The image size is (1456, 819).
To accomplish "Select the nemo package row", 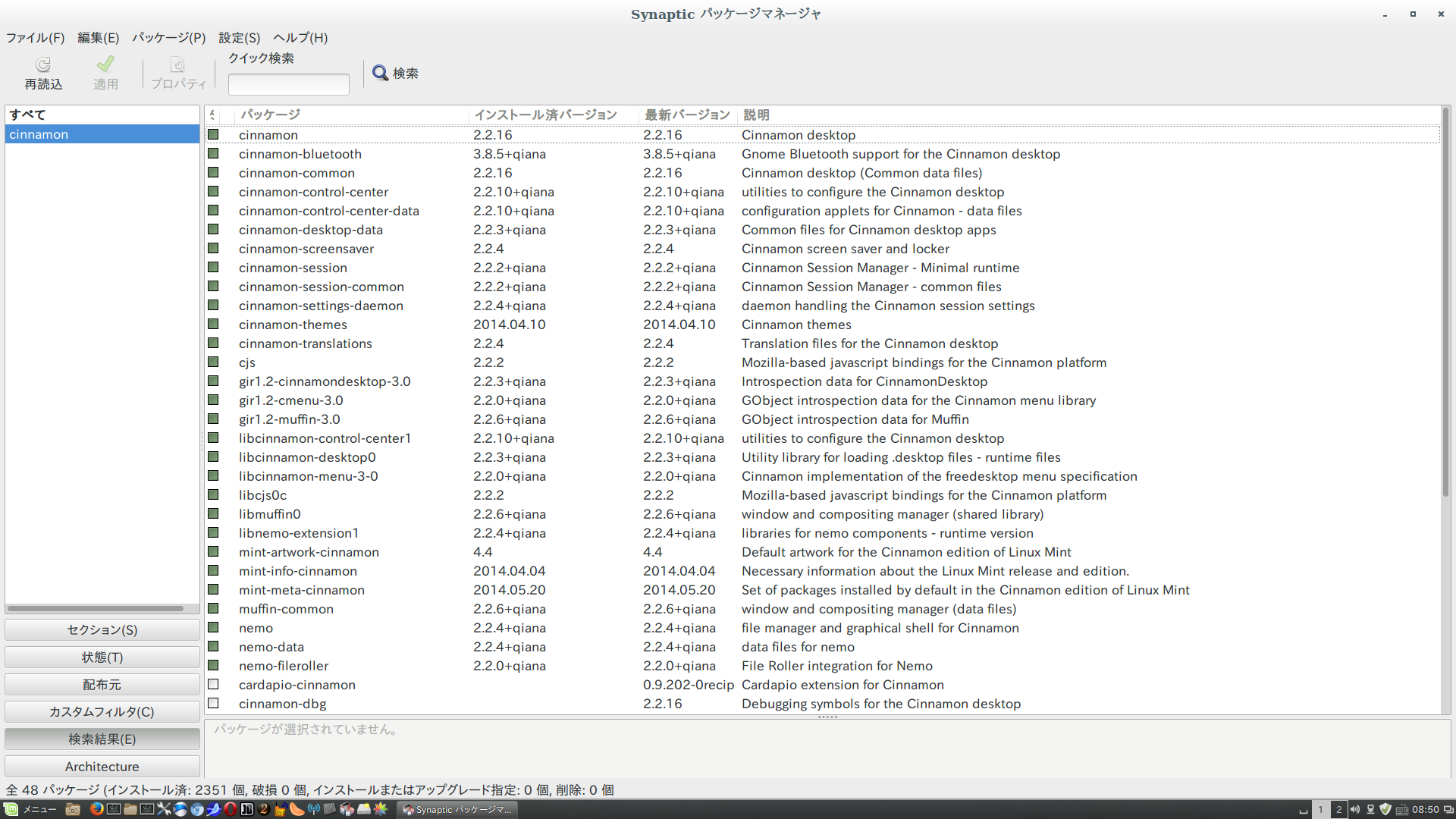I will coord(823,628).
